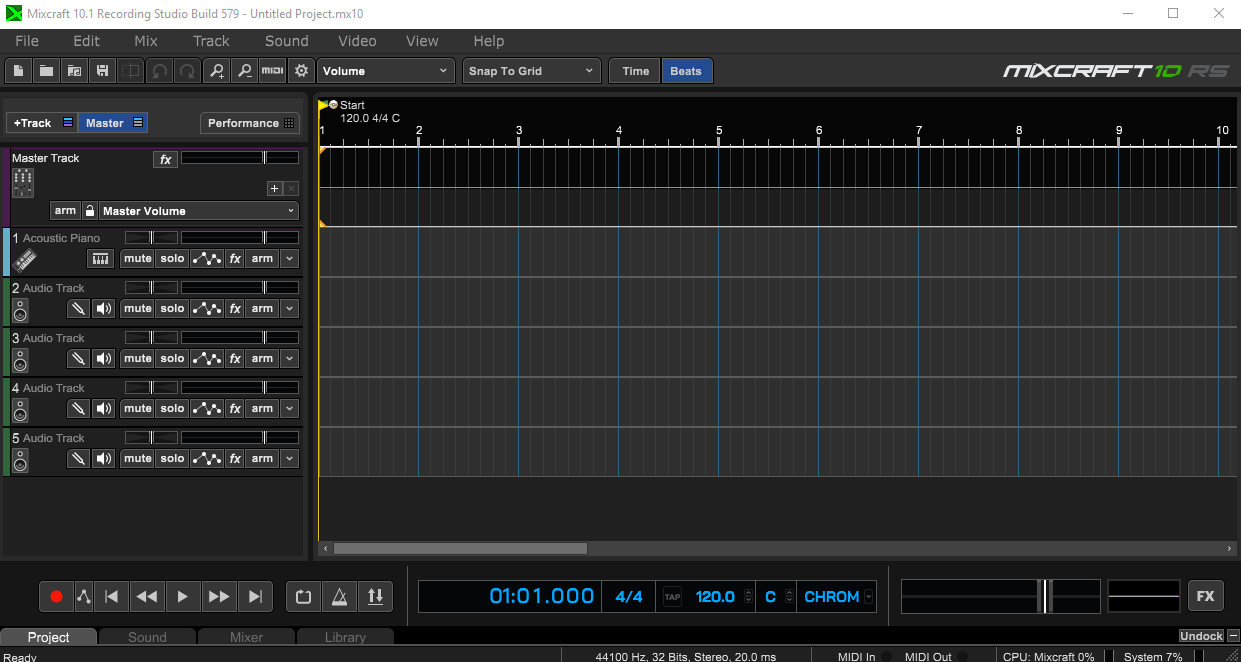Open preferences with the gear icon

(x=300, y=71)
